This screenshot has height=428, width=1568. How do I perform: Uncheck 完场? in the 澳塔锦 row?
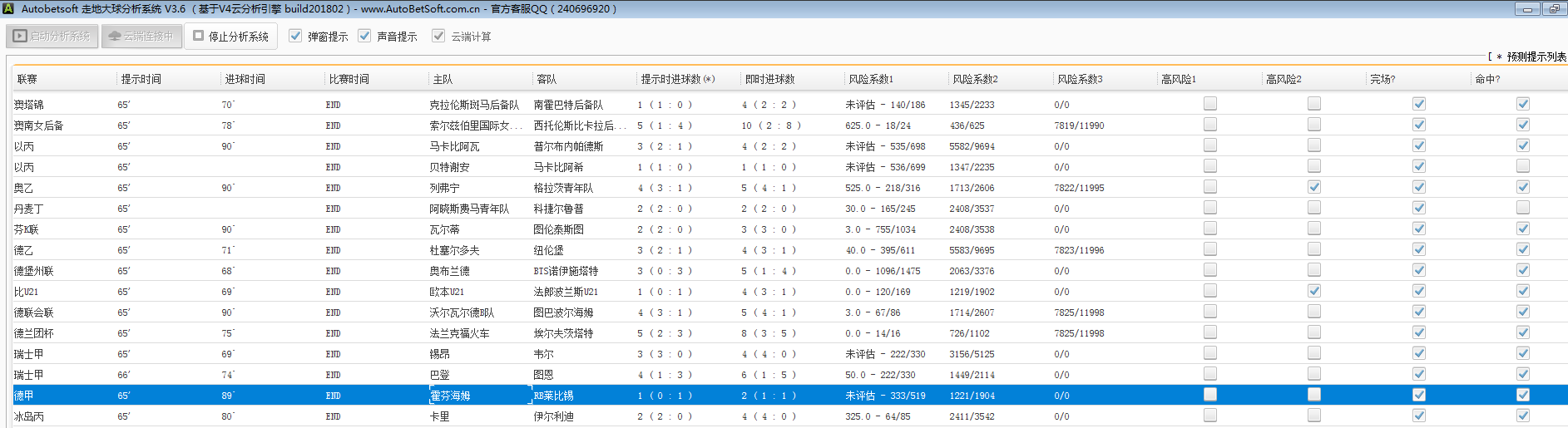pos(1419,104)
